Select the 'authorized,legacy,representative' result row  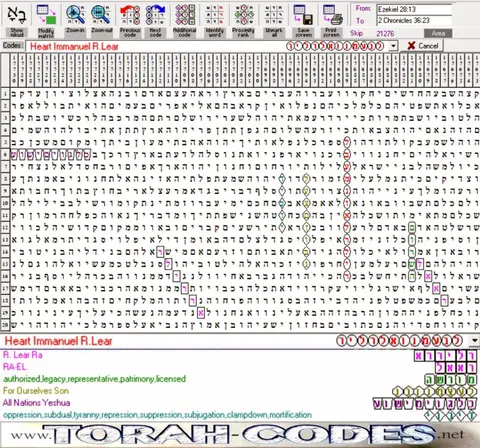240,379
